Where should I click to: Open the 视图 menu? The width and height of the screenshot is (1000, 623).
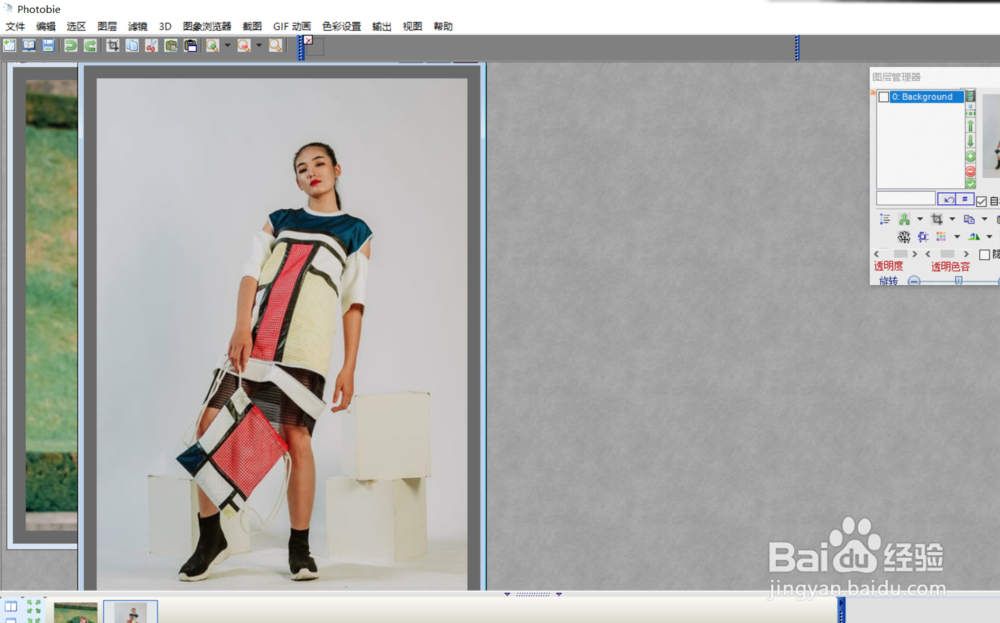click(413, 26)
